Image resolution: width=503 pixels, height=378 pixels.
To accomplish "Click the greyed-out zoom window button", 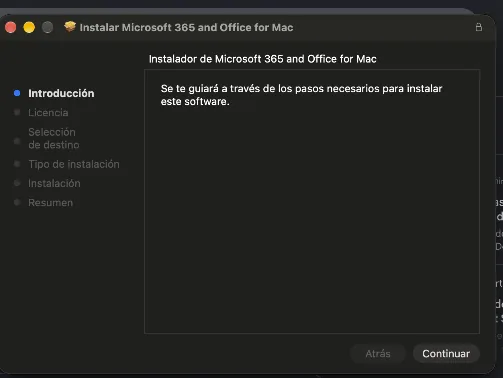I will point(48,27).
